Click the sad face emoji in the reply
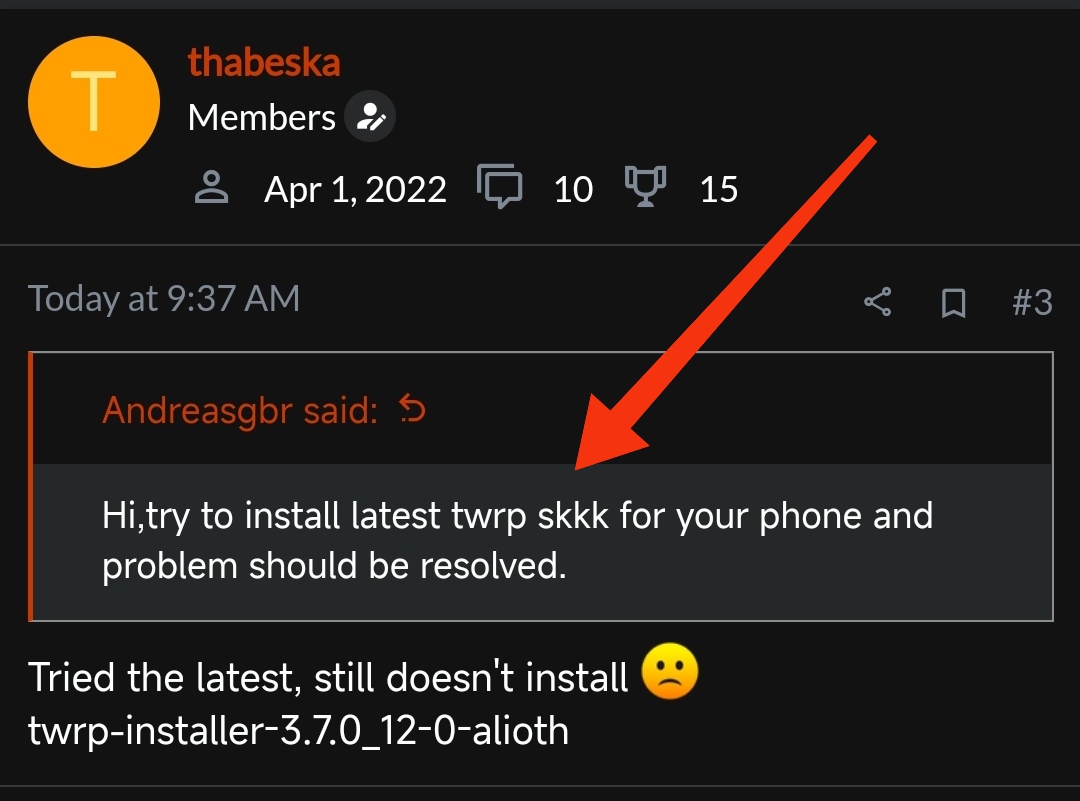 [x=669, y=672]
